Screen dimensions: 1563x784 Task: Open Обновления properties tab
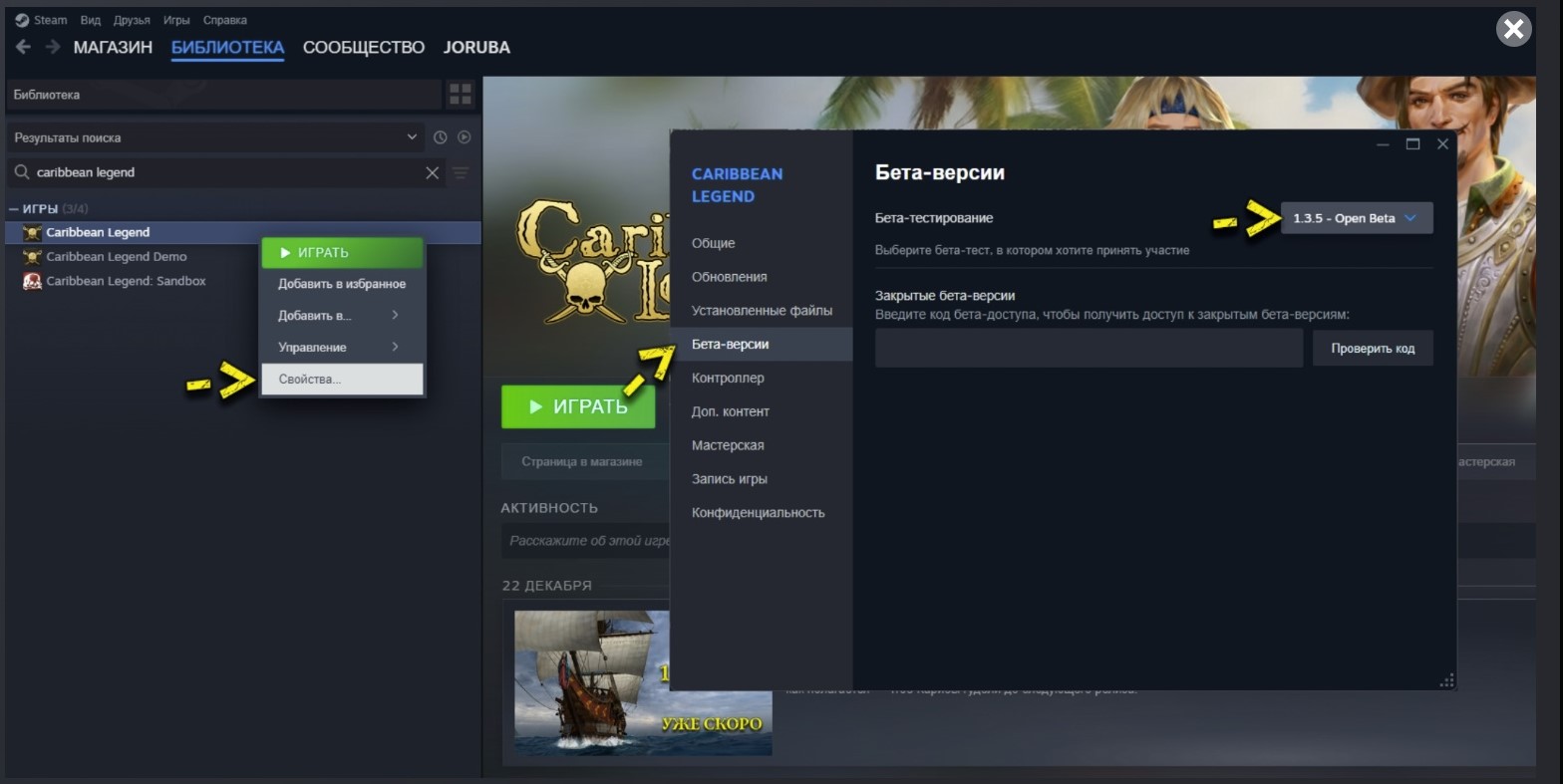(x=762, y=277)
